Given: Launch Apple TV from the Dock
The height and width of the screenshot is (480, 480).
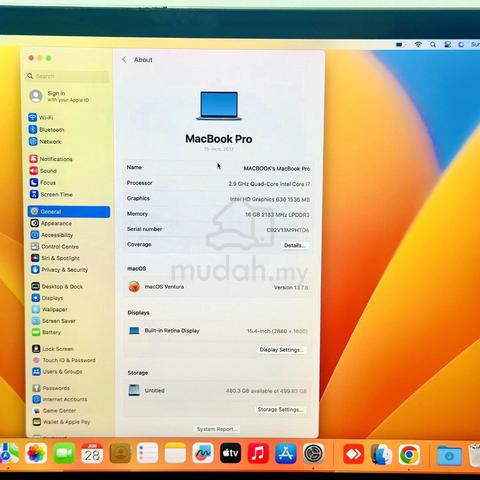Looking at the screenshot, I should coord(230,453).
